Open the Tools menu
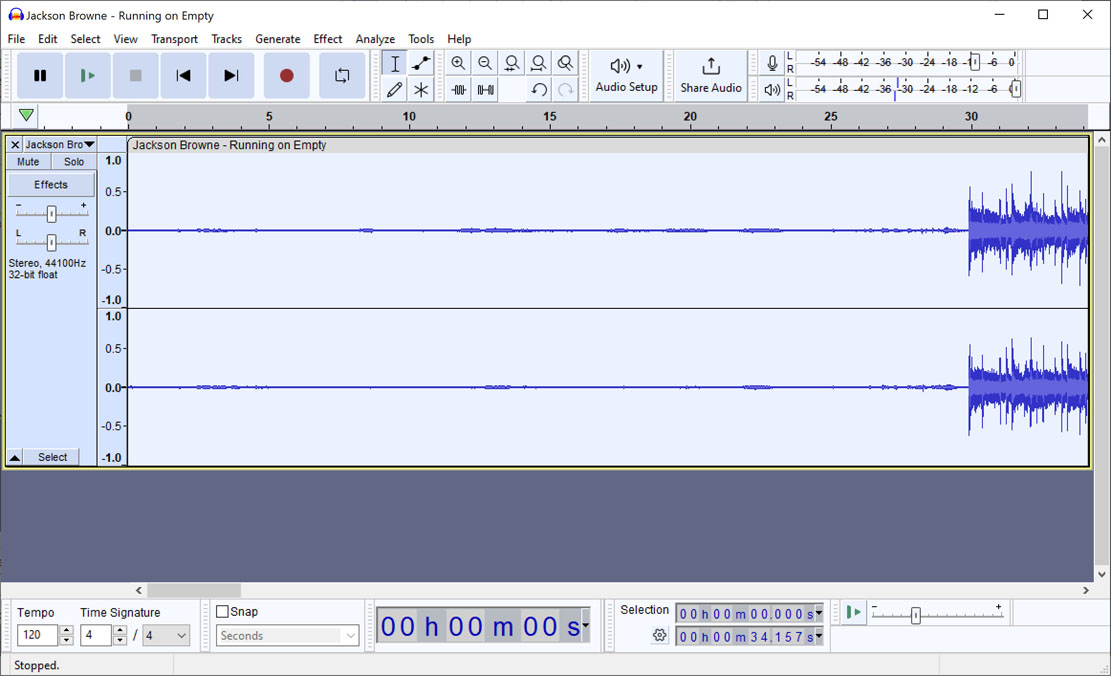Viewport: 1111px width, 676px height. tap(421, 39)
